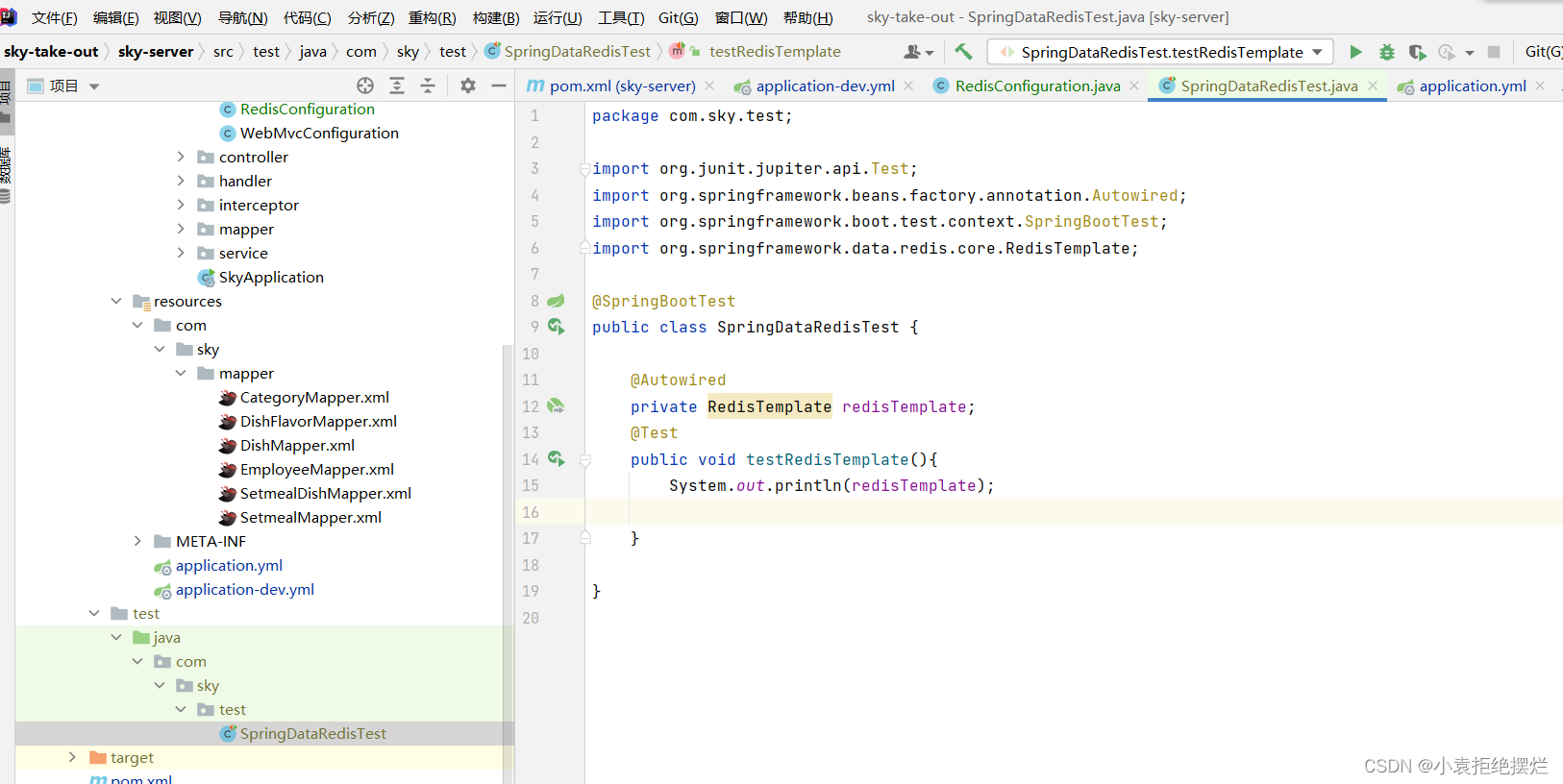Expand the META-INF folder
Screen dimensions: 1563x784
pos(137,541)
